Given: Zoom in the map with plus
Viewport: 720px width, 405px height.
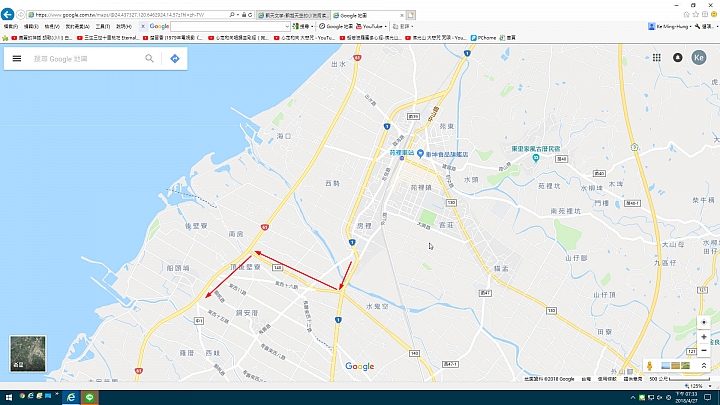Looking at the screenshot, I should (703, 337).
